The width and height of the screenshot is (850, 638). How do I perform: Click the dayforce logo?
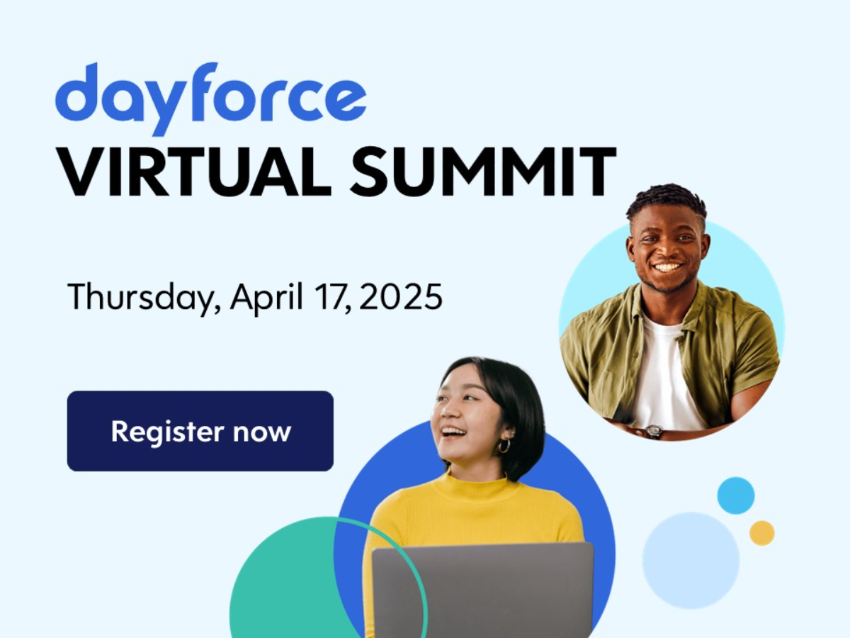[211, 99]
